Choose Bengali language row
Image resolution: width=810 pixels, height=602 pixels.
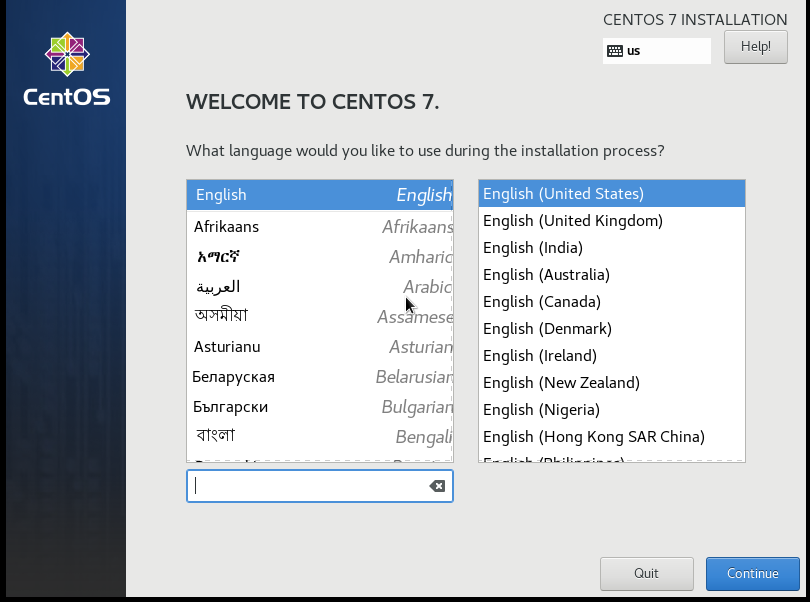tap(320, 437)
